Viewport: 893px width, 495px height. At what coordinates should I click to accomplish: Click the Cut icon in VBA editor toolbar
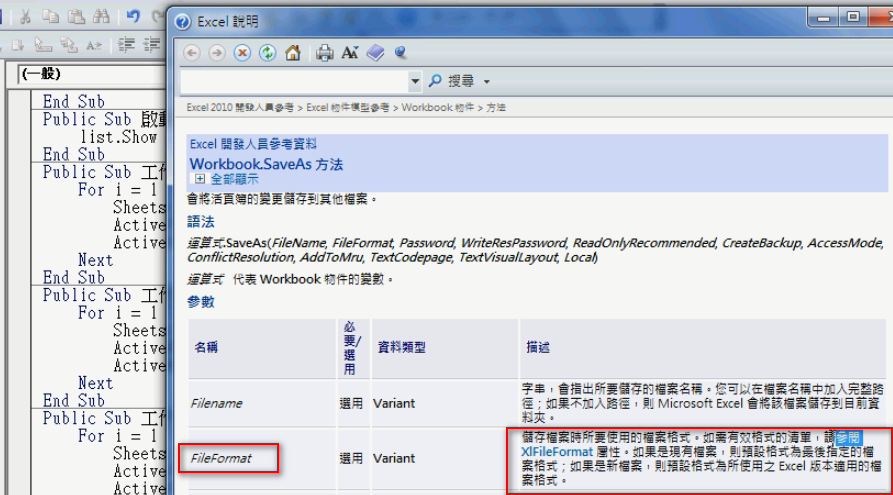pos(25,17)
